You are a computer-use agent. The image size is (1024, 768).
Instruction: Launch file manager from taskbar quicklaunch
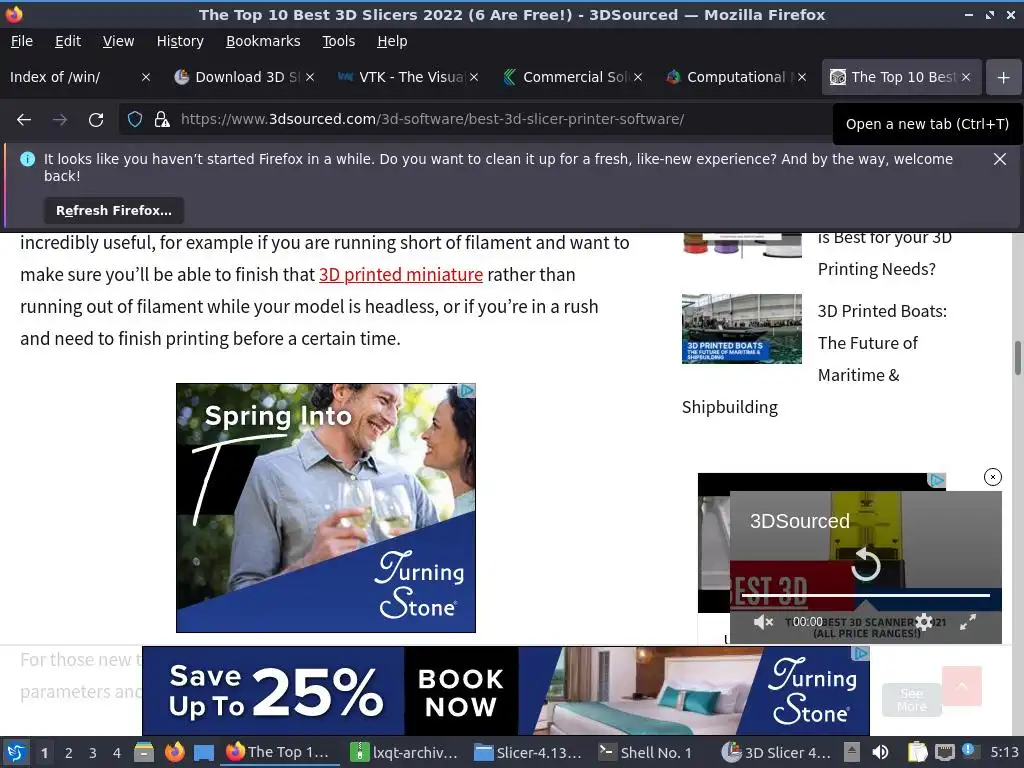click(144, 752)
